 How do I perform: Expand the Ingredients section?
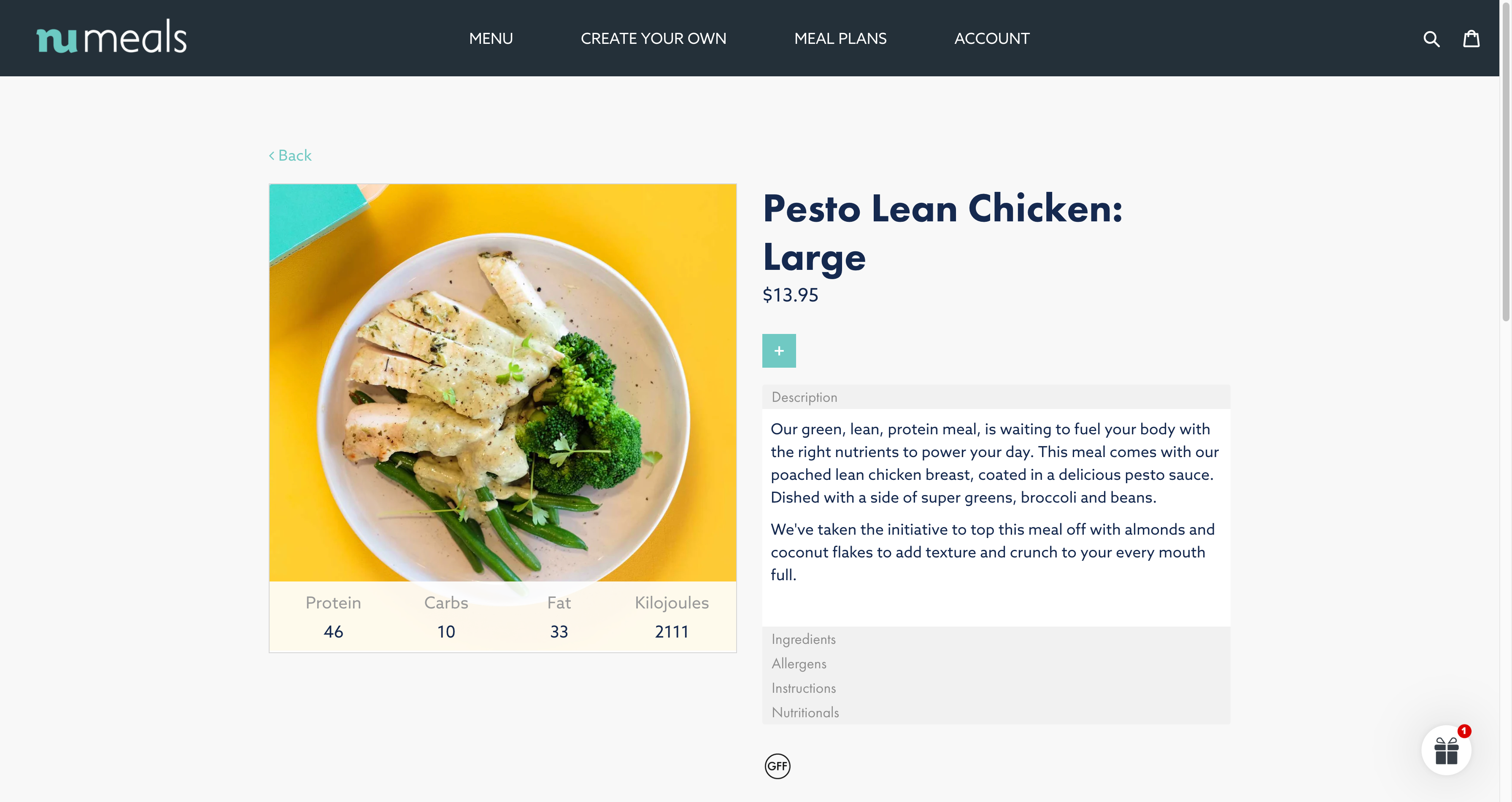click(803, 639)
